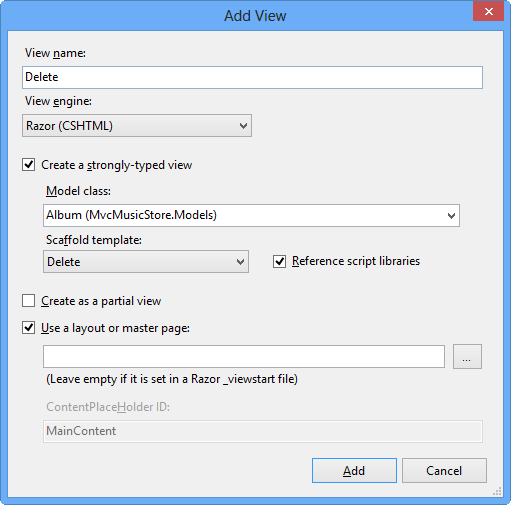Click the Cancel button
Screen dimensions: 511x505
click(x=444, y=470)
